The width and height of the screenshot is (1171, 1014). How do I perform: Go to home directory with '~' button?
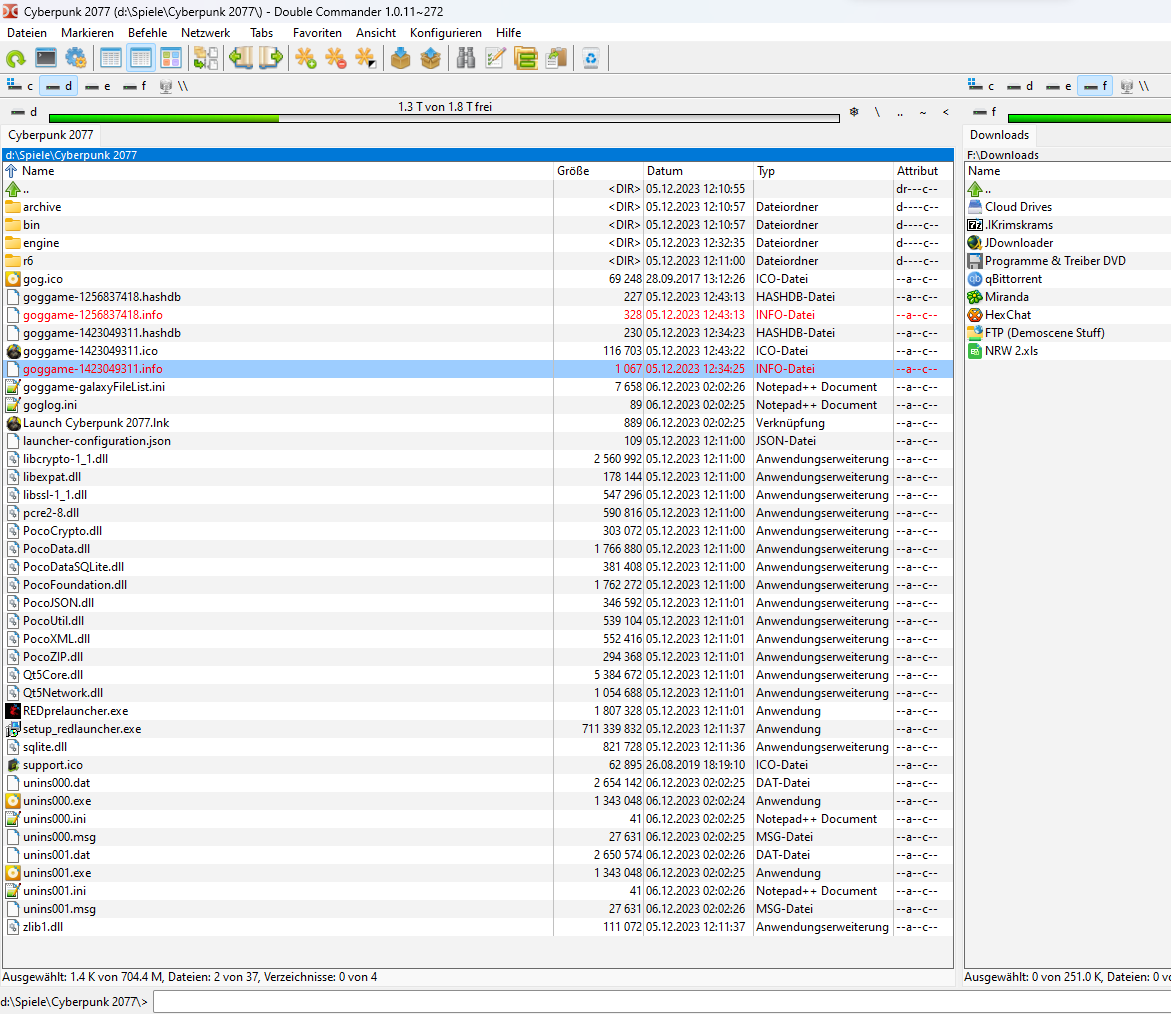click(923, 112)
